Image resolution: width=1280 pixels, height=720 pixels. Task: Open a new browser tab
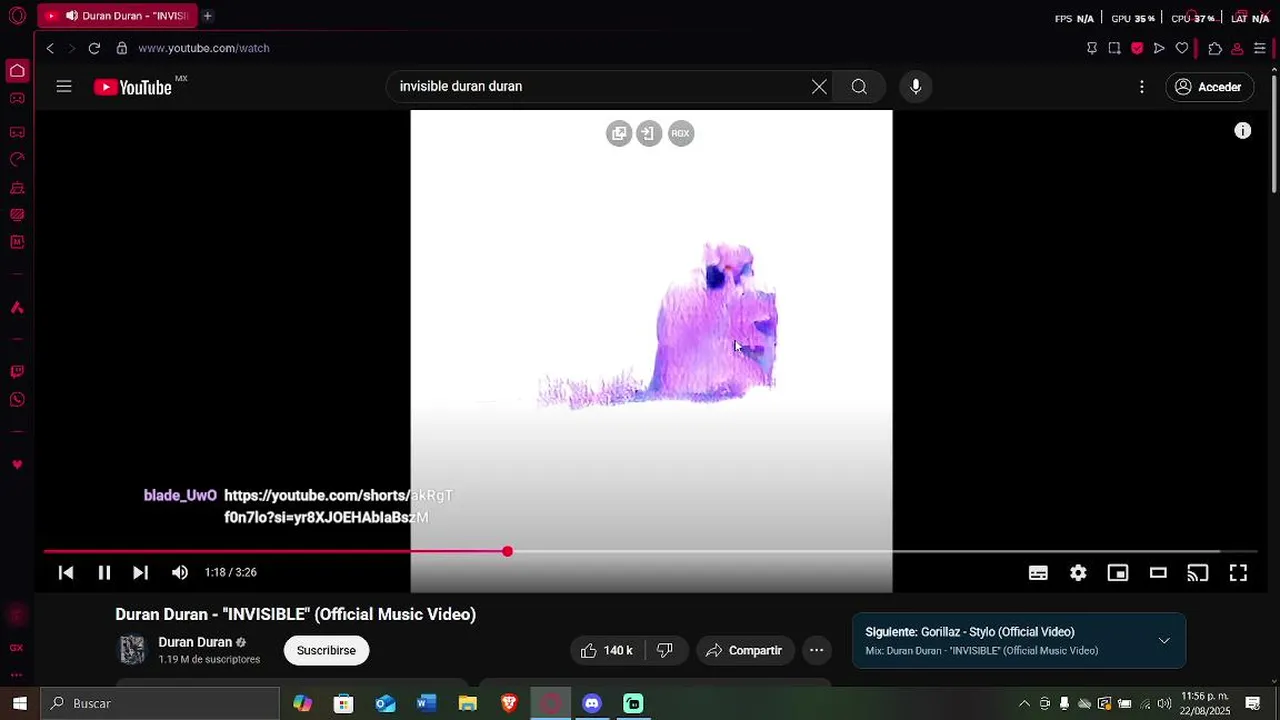point(207,16)
